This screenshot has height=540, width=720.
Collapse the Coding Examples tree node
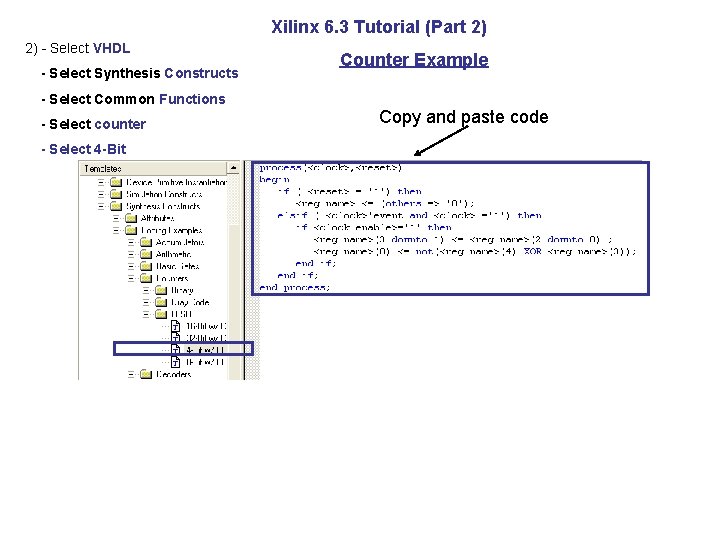(x=116, y=230)
